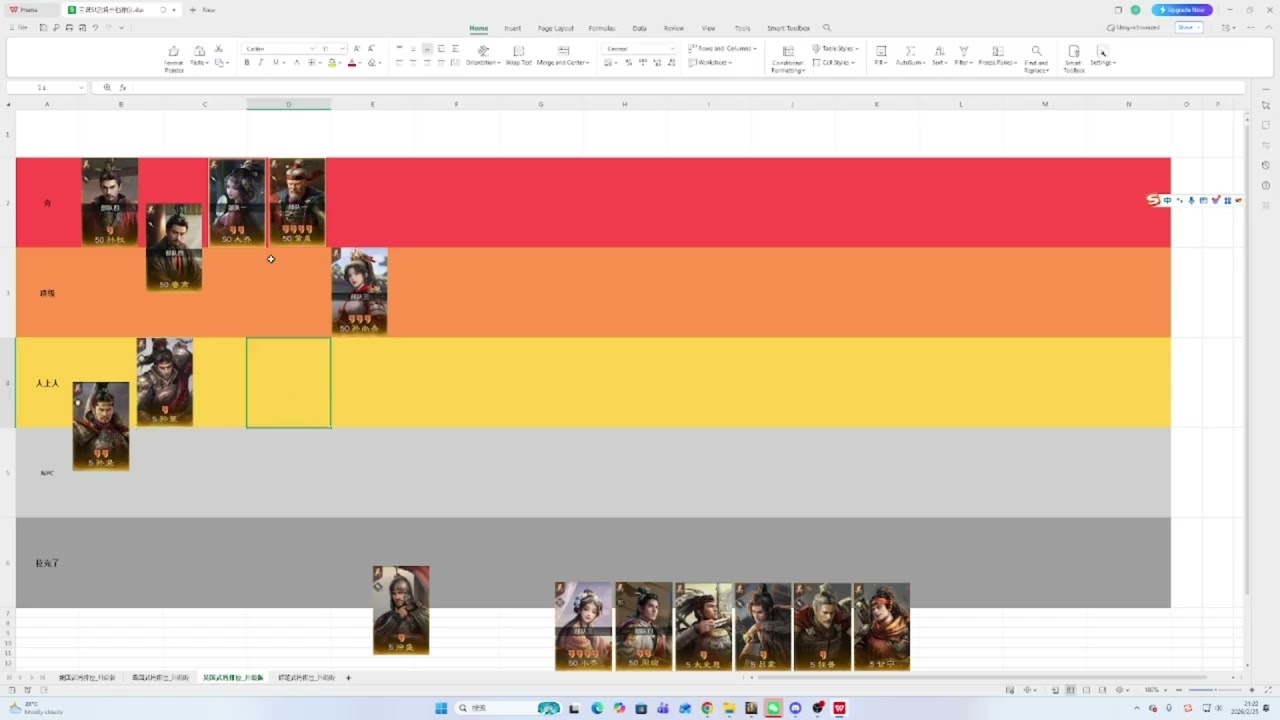Open the File menu
Image resolution: width=1280 pixels, height=720 pixels.
(19, 28)
